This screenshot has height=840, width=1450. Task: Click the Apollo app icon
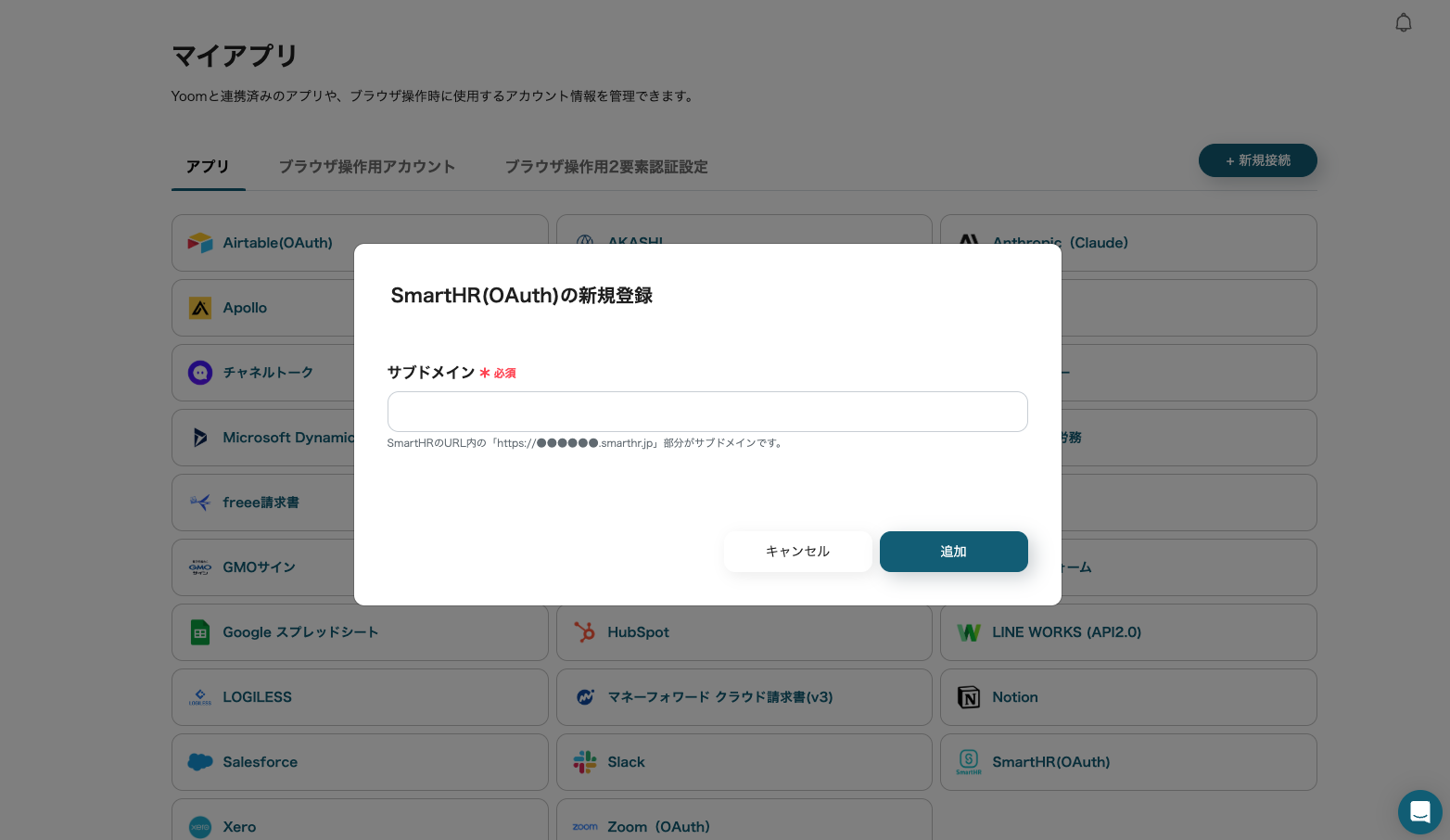click(x=200, y=308)
